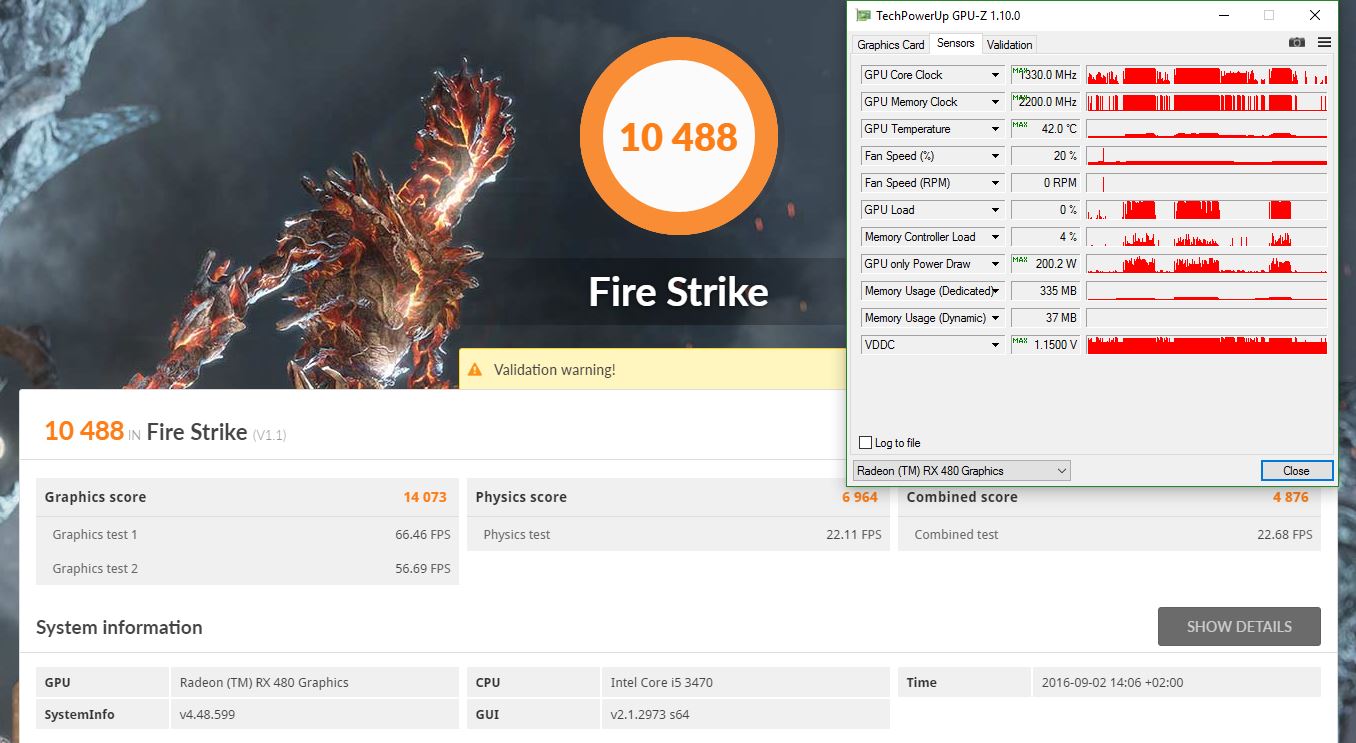Switch to the Validation tab

pyautogui.click(x=1009, y=44)
